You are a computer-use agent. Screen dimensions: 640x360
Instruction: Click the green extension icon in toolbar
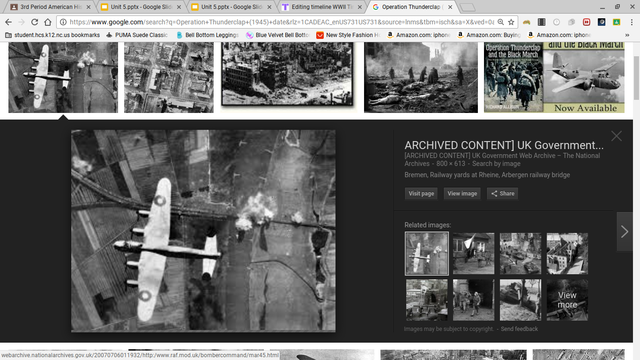click(x=616, y=22)
